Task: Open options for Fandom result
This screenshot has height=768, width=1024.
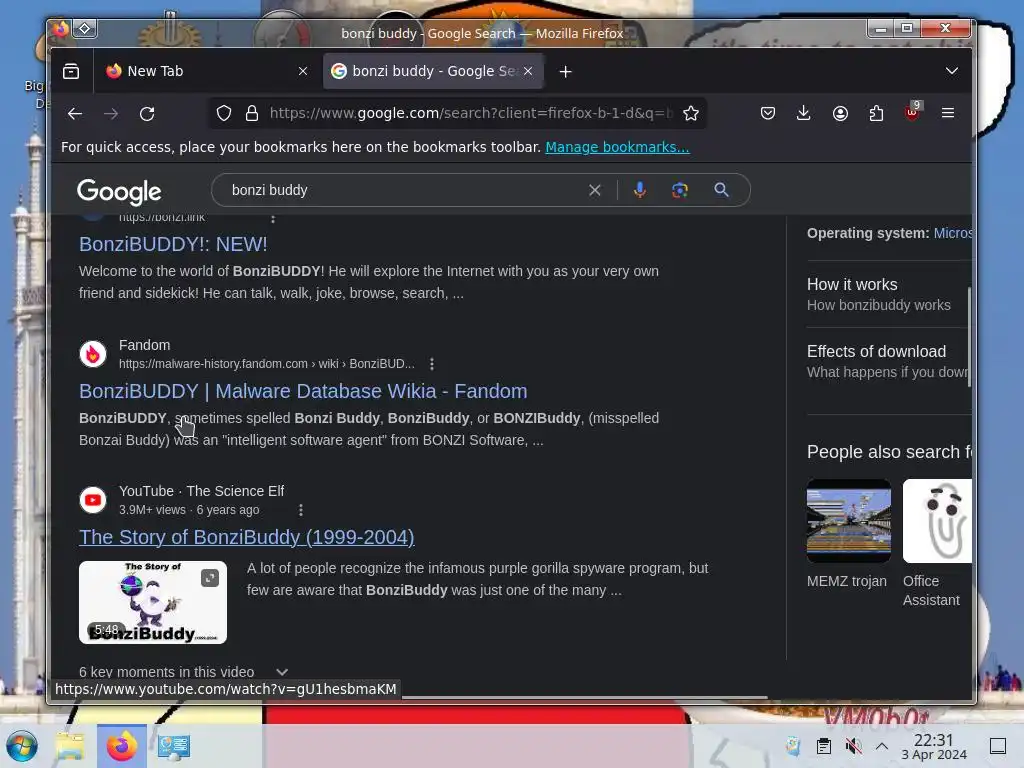Action: coord(432,364)
